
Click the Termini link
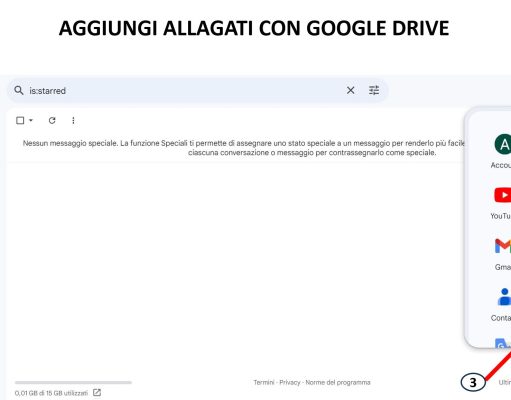pyautogui.click(x=264, y=382)
